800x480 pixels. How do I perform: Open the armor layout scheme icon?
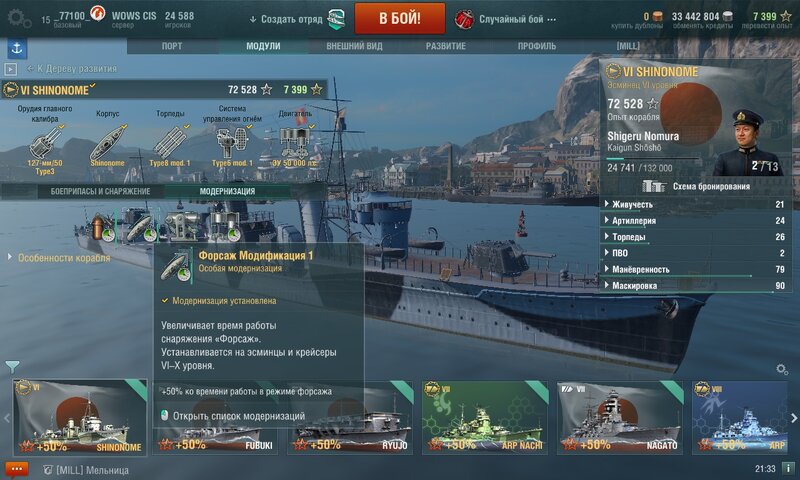click(x=654, y=186)
